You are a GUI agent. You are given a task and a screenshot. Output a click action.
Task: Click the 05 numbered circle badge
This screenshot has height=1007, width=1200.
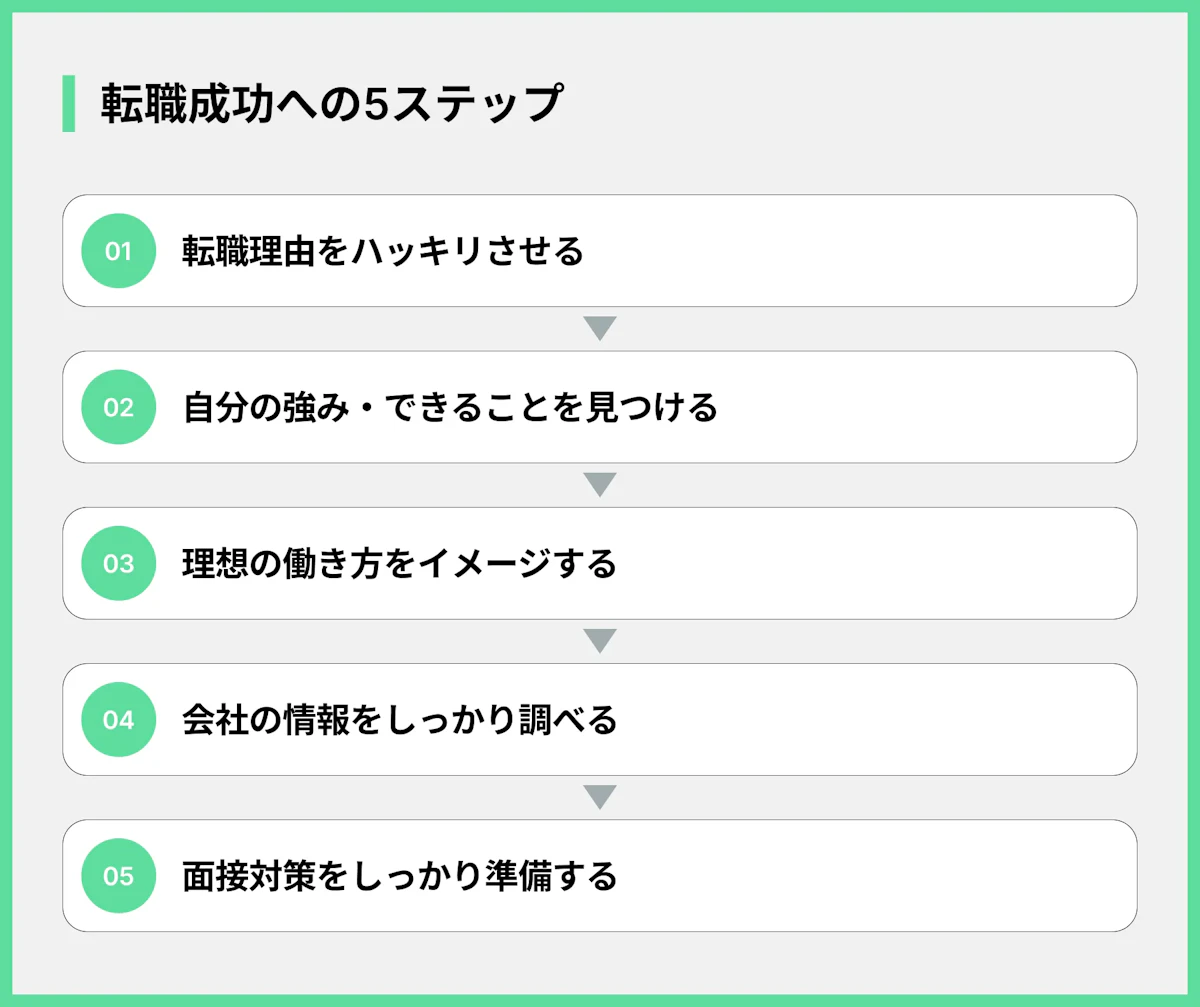click(118, 876)
